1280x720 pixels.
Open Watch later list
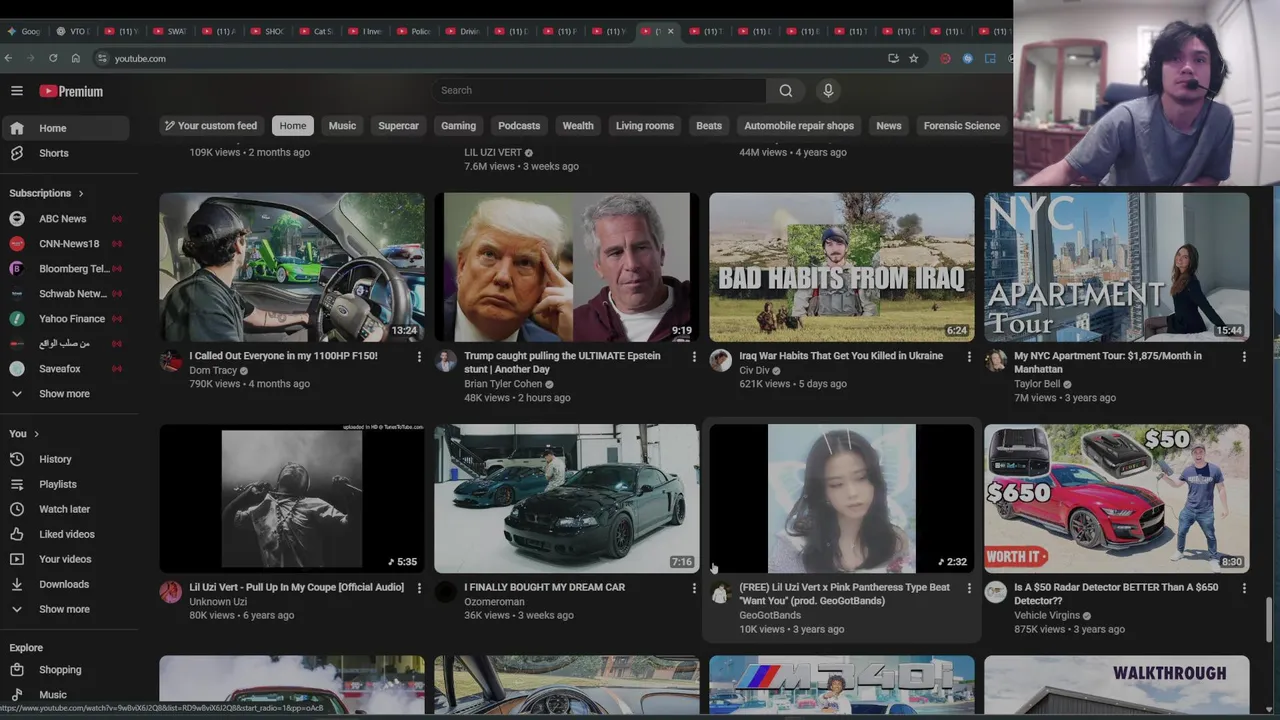tap(65, 509)
